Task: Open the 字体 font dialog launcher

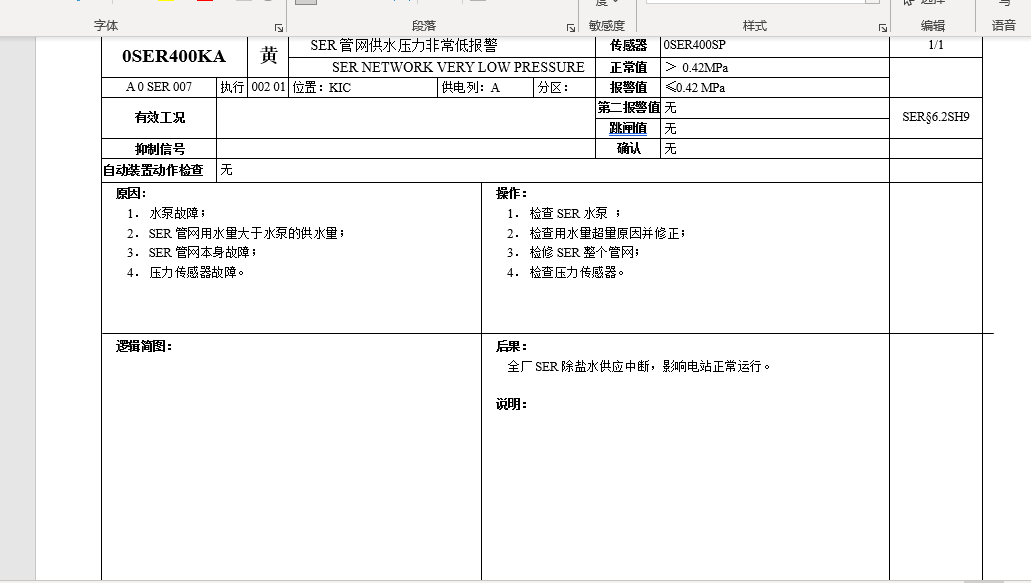Action: (278, 28)
